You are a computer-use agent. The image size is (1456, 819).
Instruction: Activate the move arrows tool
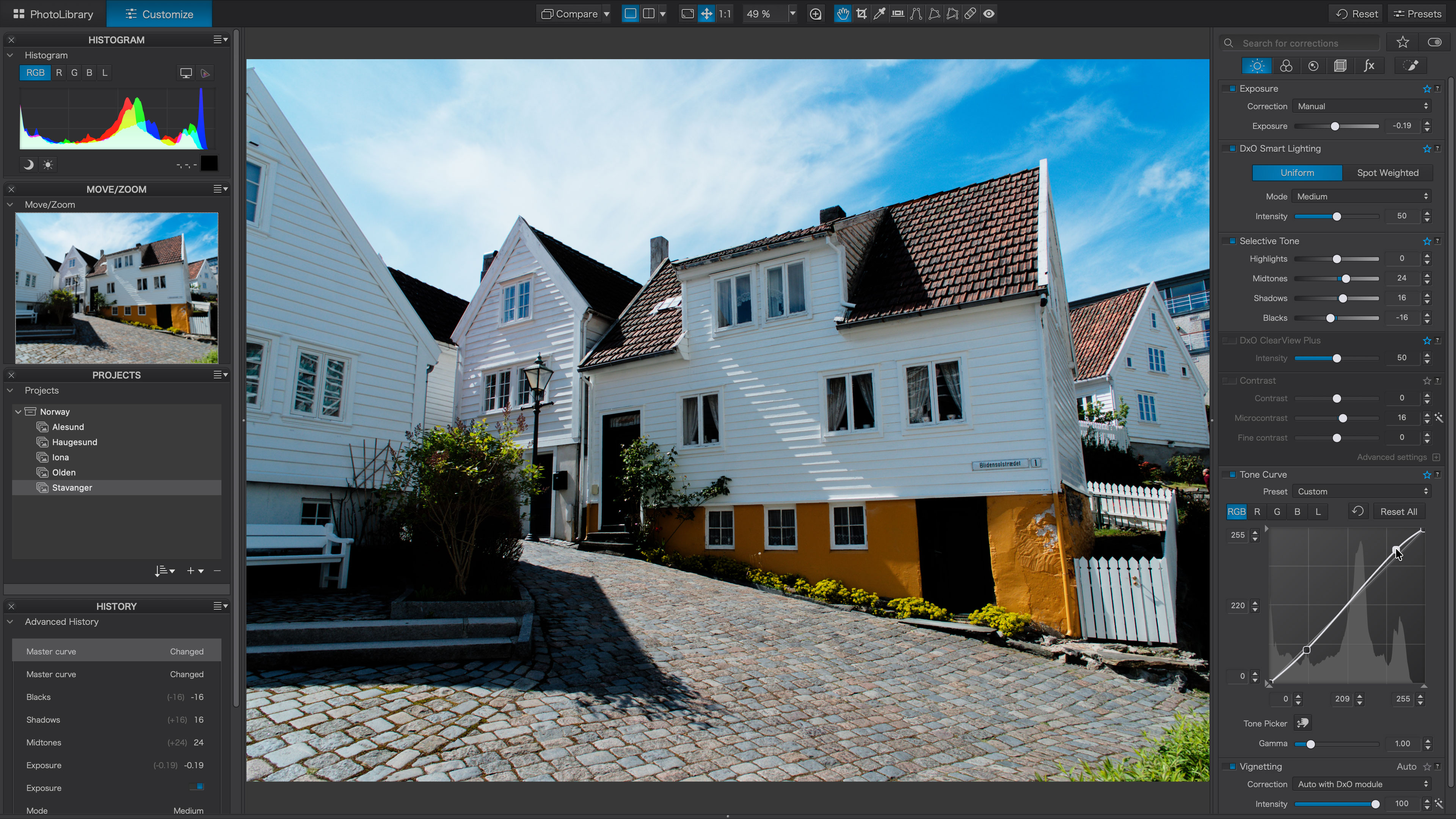[706, 14]
